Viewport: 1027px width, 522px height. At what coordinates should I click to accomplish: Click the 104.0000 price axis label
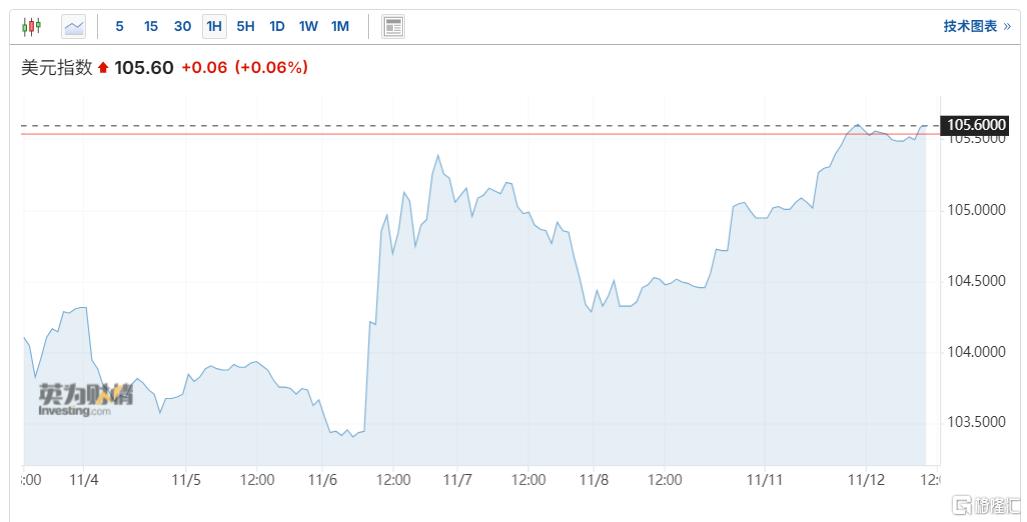976,352
